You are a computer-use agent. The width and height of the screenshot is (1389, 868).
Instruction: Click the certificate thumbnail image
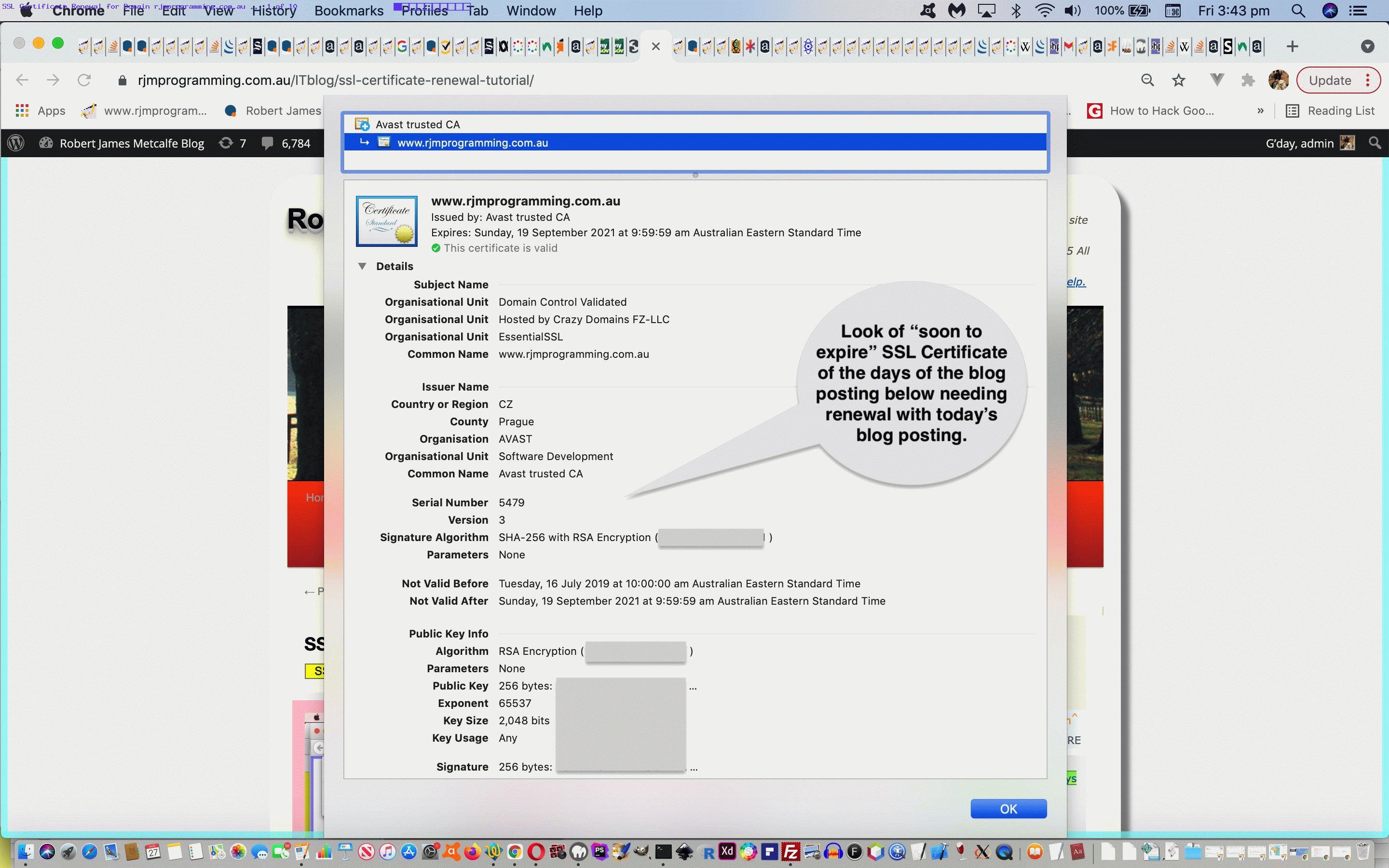[x=386, y=221]
